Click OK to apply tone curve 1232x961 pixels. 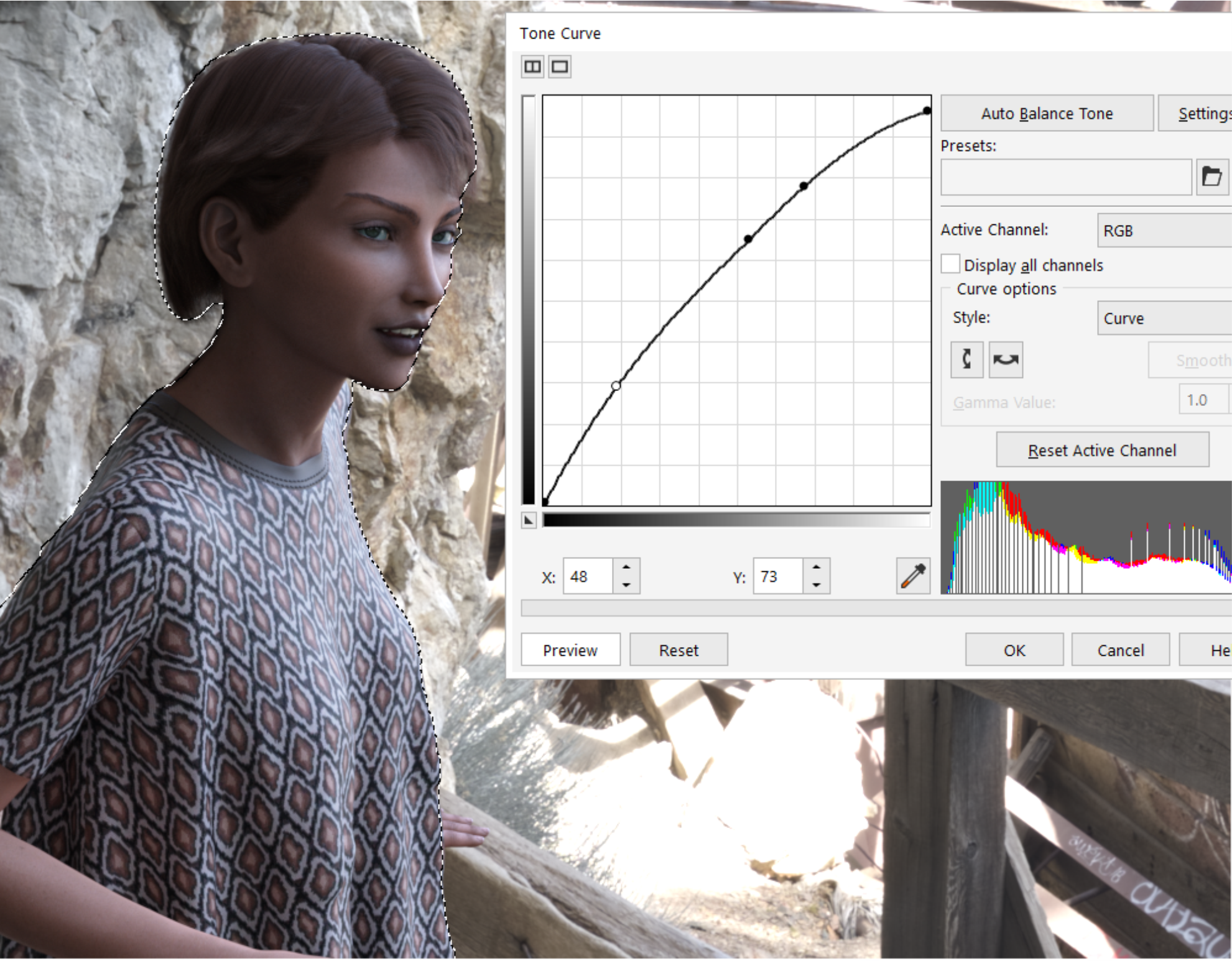click(x=1014, y=650)
